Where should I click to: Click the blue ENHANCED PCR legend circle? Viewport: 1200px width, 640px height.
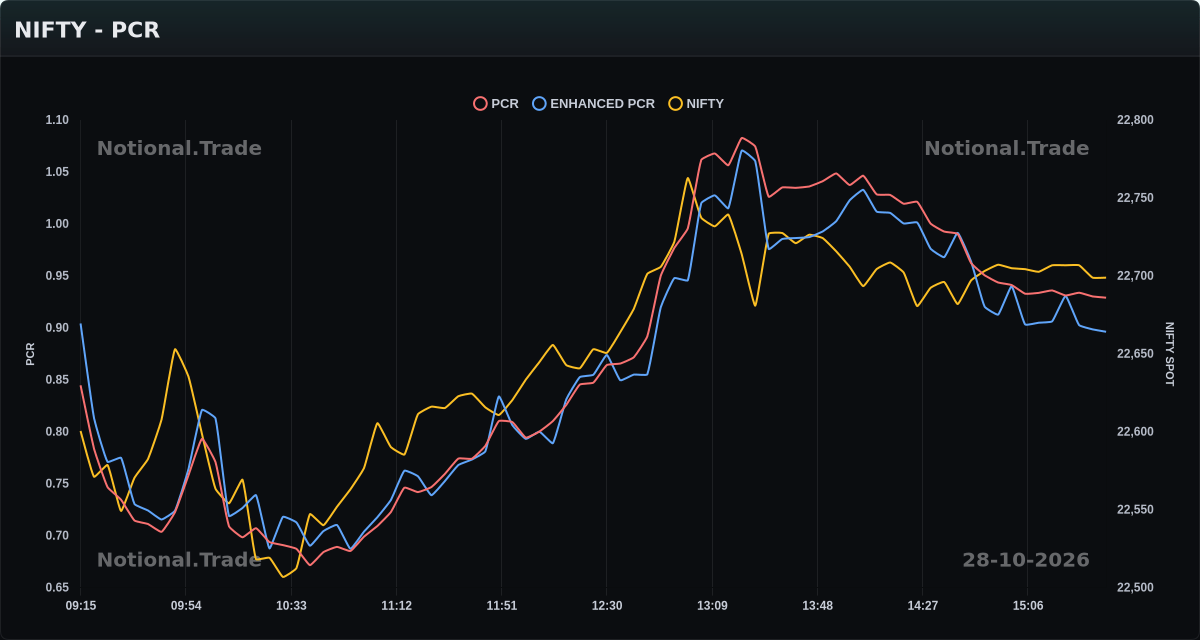click(539, 103)
